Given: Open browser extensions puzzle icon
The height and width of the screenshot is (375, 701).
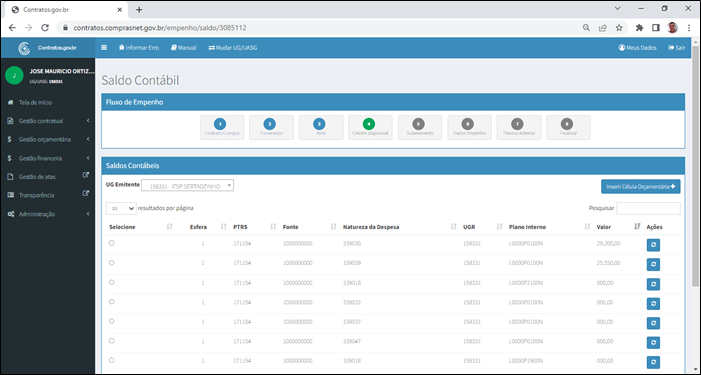Looking at the screenshot, I should (x=639, y=28).
